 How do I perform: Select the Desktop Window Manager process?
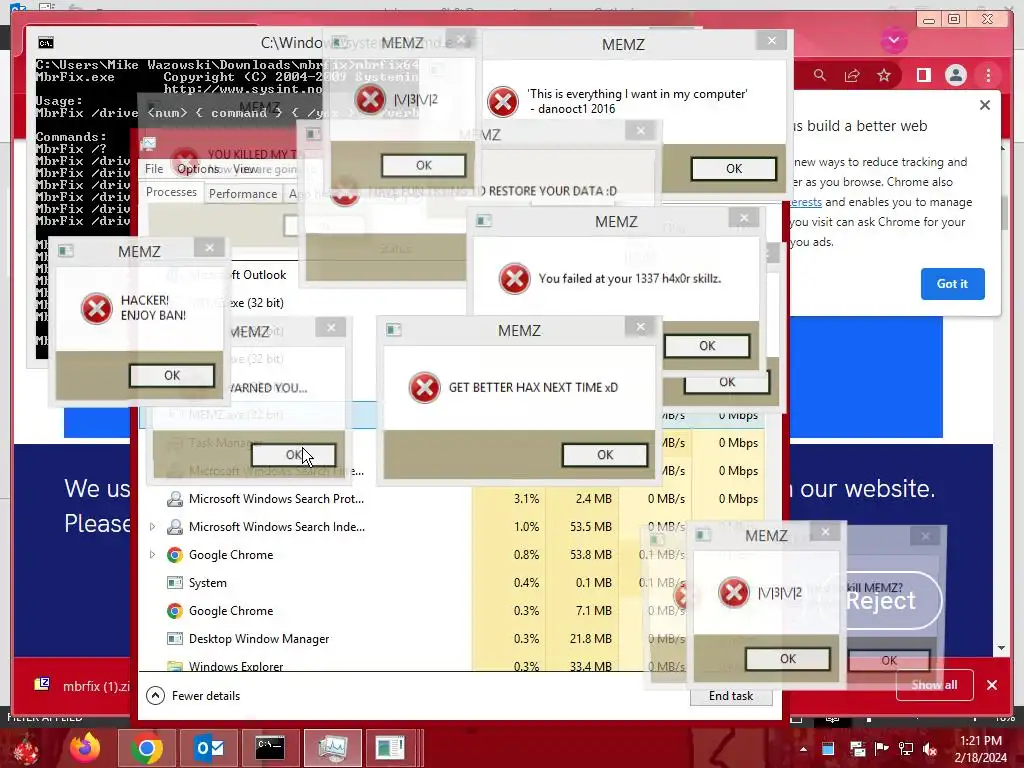[x=451, y=639]
